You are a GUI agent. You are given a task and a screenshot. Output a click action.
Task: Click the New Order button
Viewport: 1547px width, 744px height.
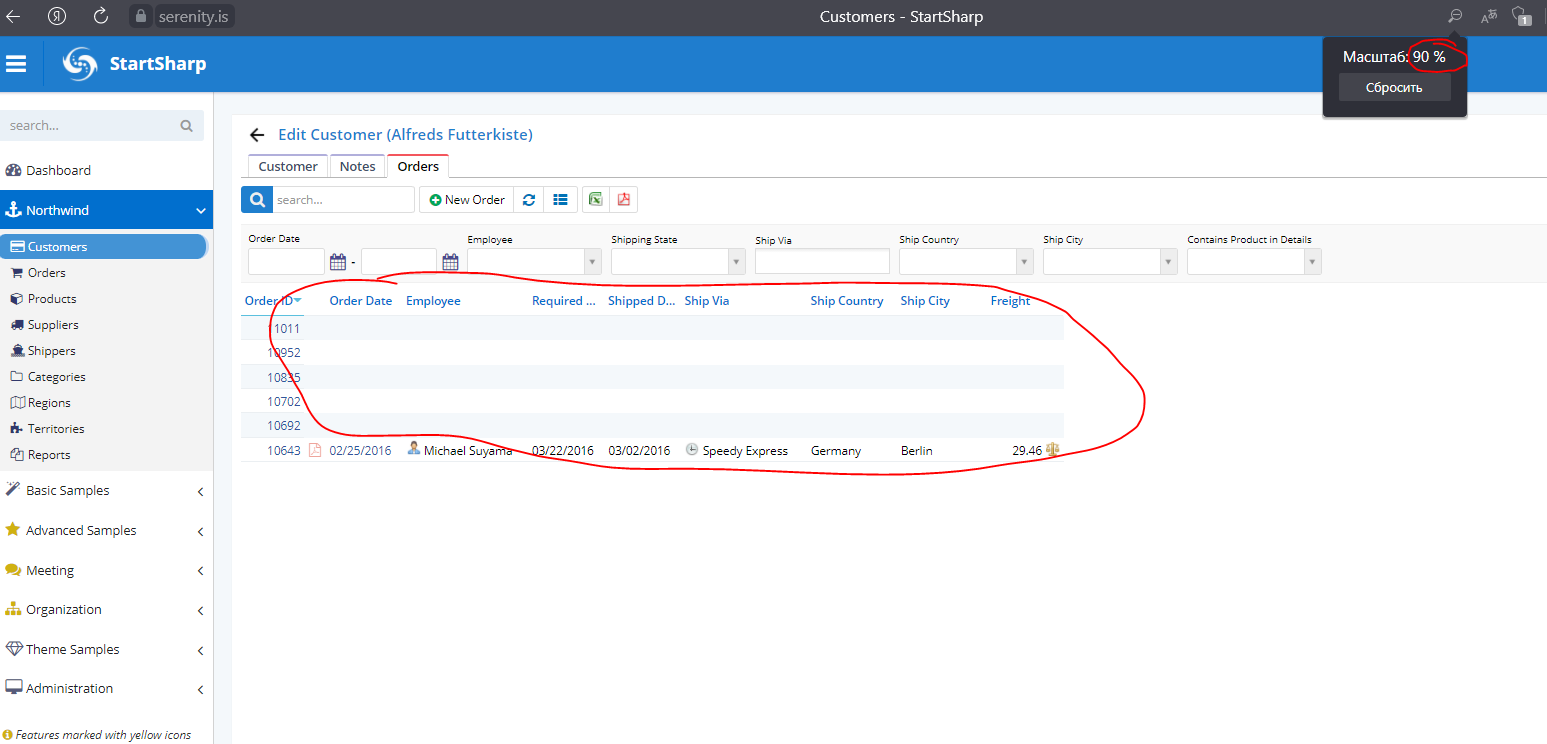(x=466, y=199)
